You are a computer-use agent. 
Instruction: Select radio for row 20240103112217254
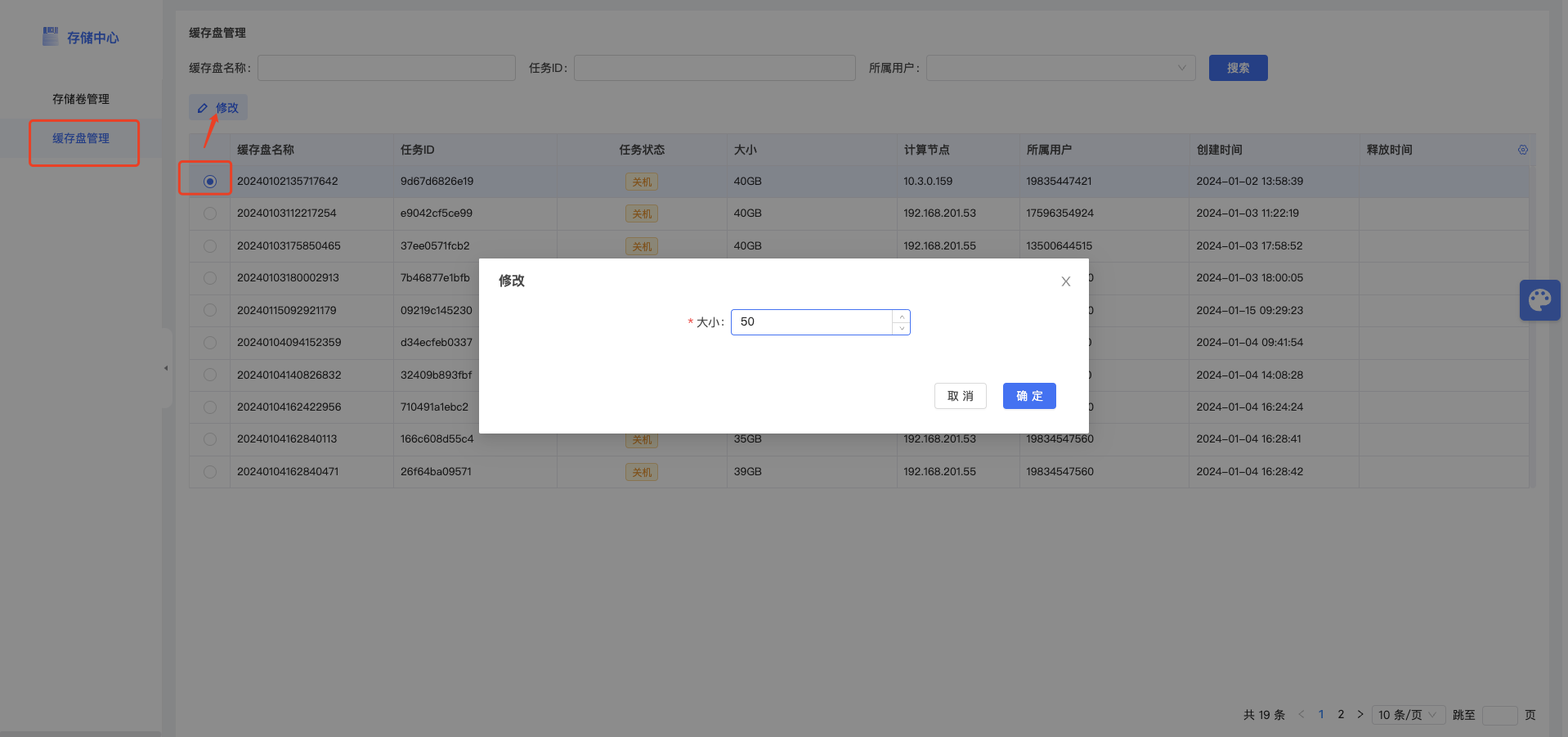(210, 213)
